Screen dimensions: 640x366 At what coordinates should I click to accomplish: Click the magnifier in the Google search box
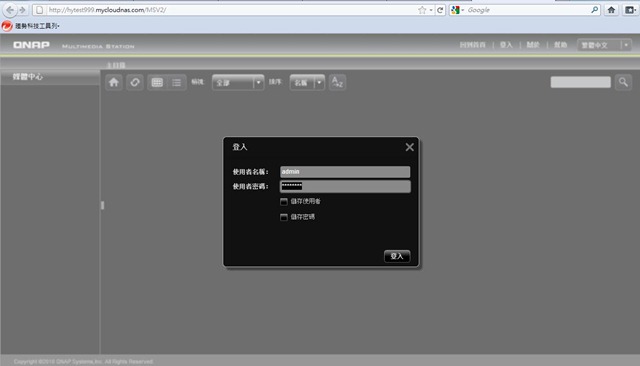594,10
